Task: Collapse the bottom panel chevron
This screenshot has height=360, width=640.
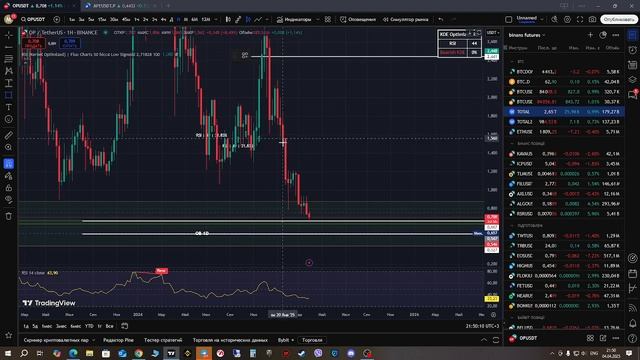Action: point(484,340)
